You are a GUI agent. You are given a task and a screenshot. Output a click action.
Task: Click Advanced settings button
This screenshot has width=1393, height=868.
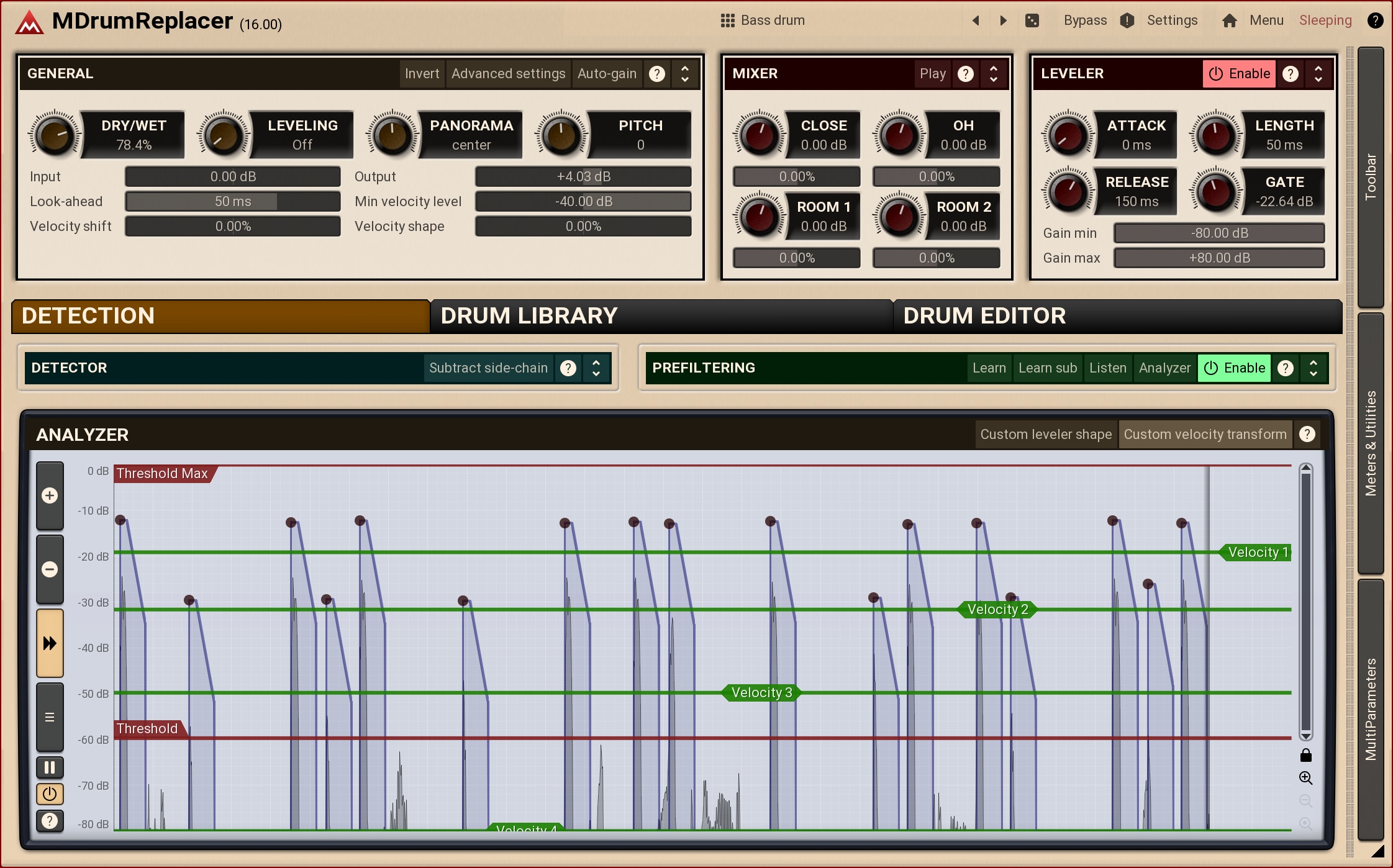(508, 74)
